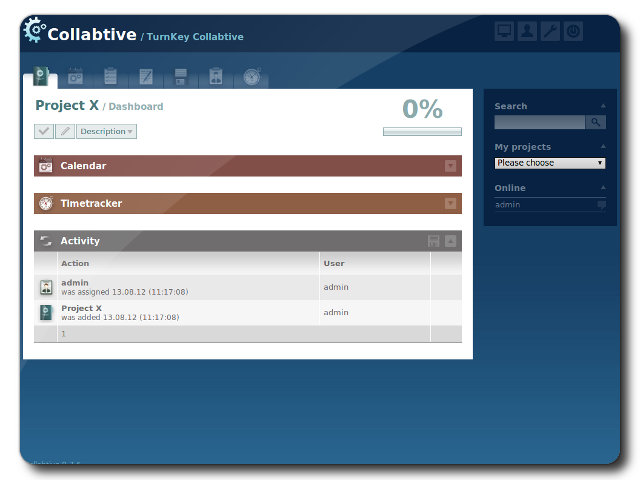Open the messages tab icon
Image resolution: width=640 pixels, height=480 pixels.
pyautogui.click(x=146, y=76)
